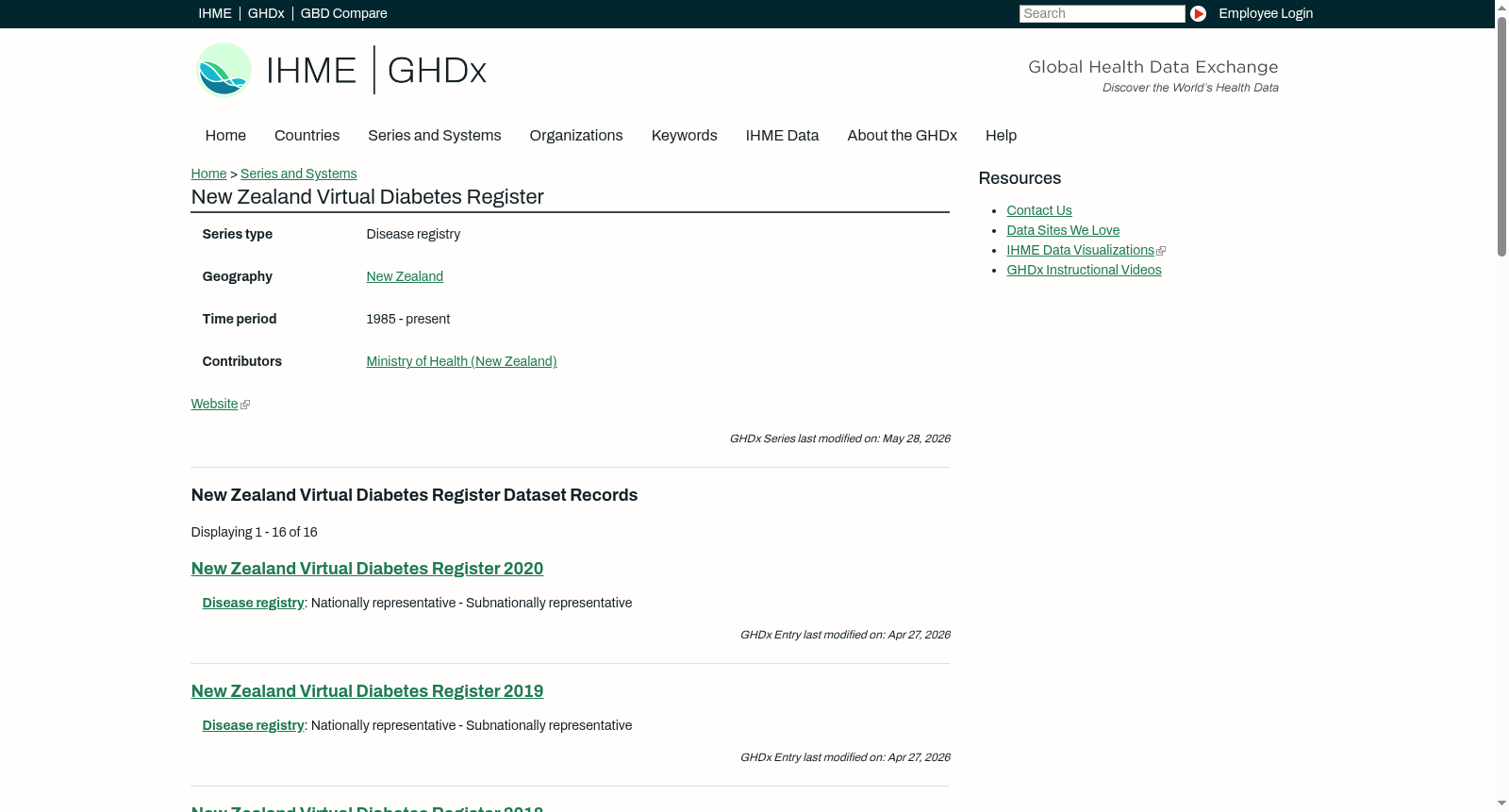Click Disease registry link under the 2020 record
The width and height of the screenshot is (1509, 812).
point(253,603)
